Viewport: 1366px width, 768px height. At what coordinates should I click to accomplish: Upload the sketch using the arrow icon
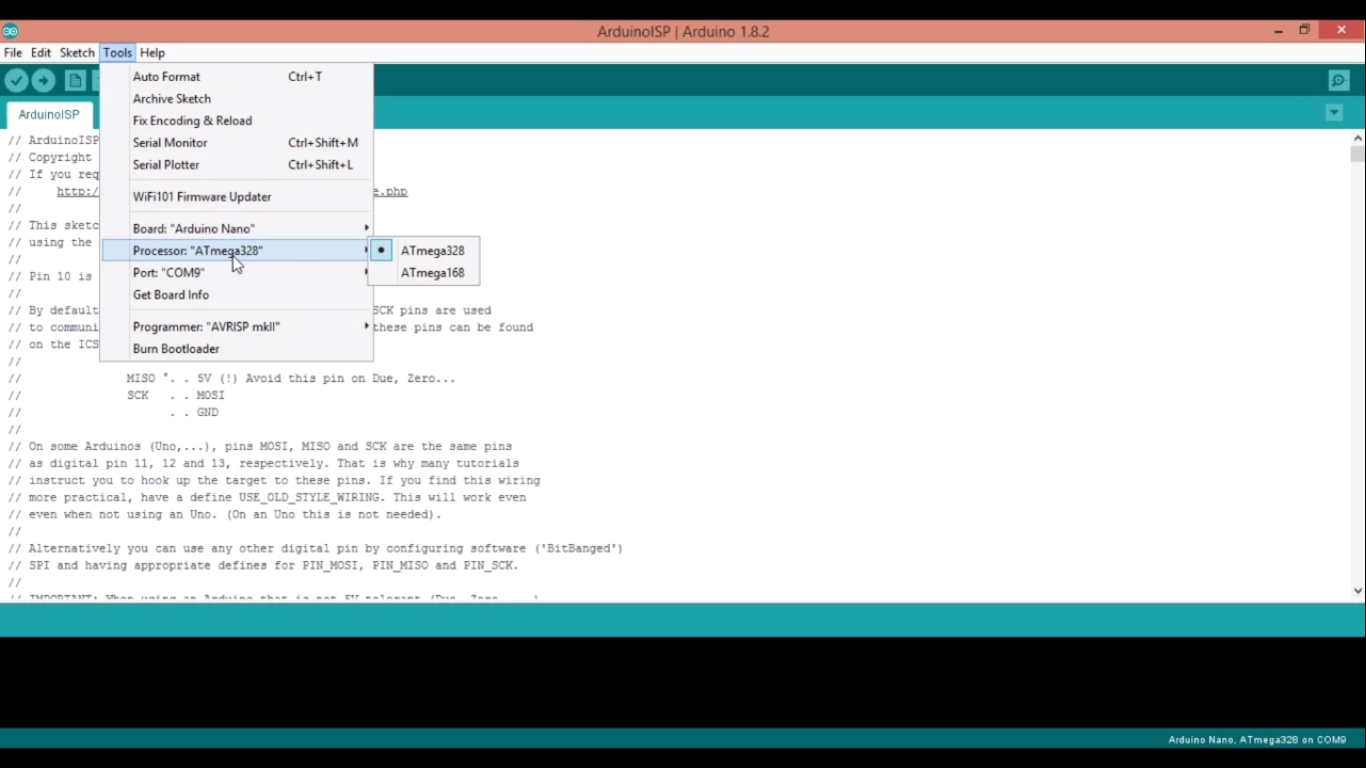43,80
